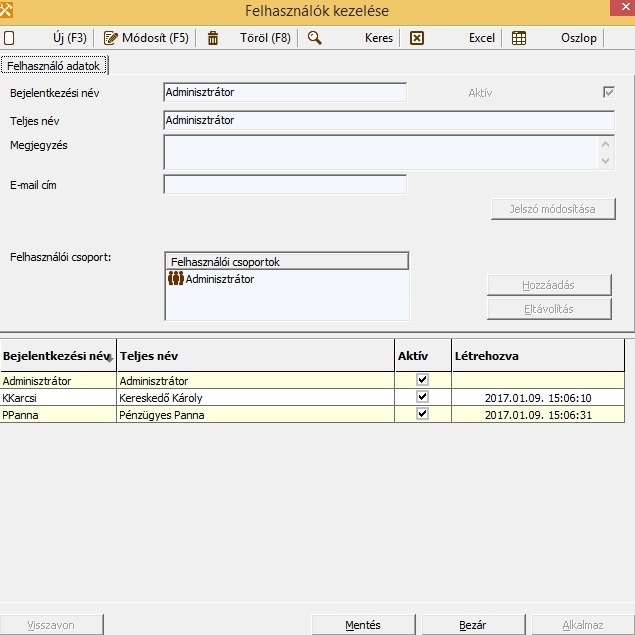The width and height of the screenshot is (635, 635).
Task: Click sort arrow on Bejelentkezési név column
Action: [x=109, y=358]
